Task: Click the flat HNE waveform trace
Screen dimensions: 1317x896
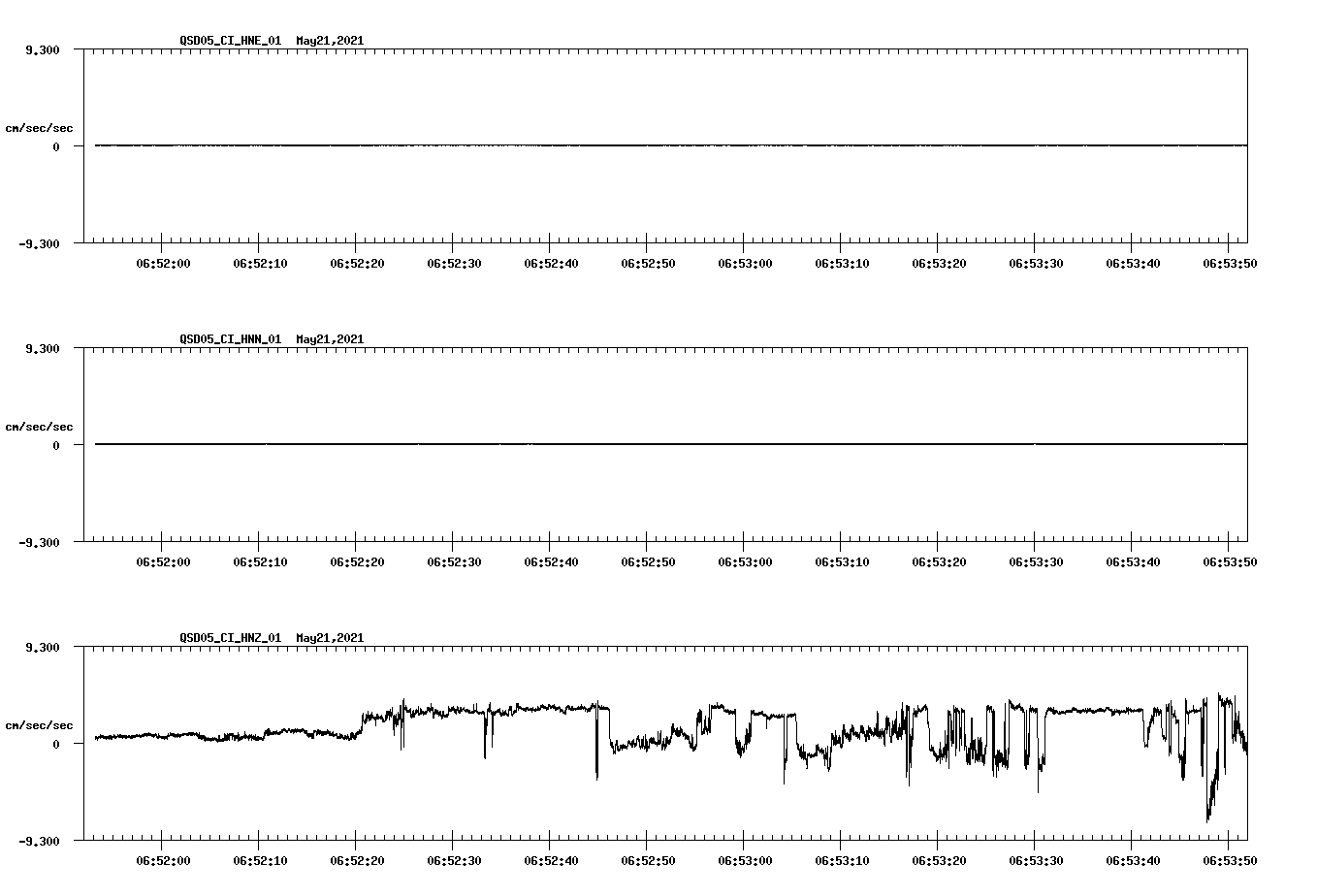Action: (x=582, y=145)
